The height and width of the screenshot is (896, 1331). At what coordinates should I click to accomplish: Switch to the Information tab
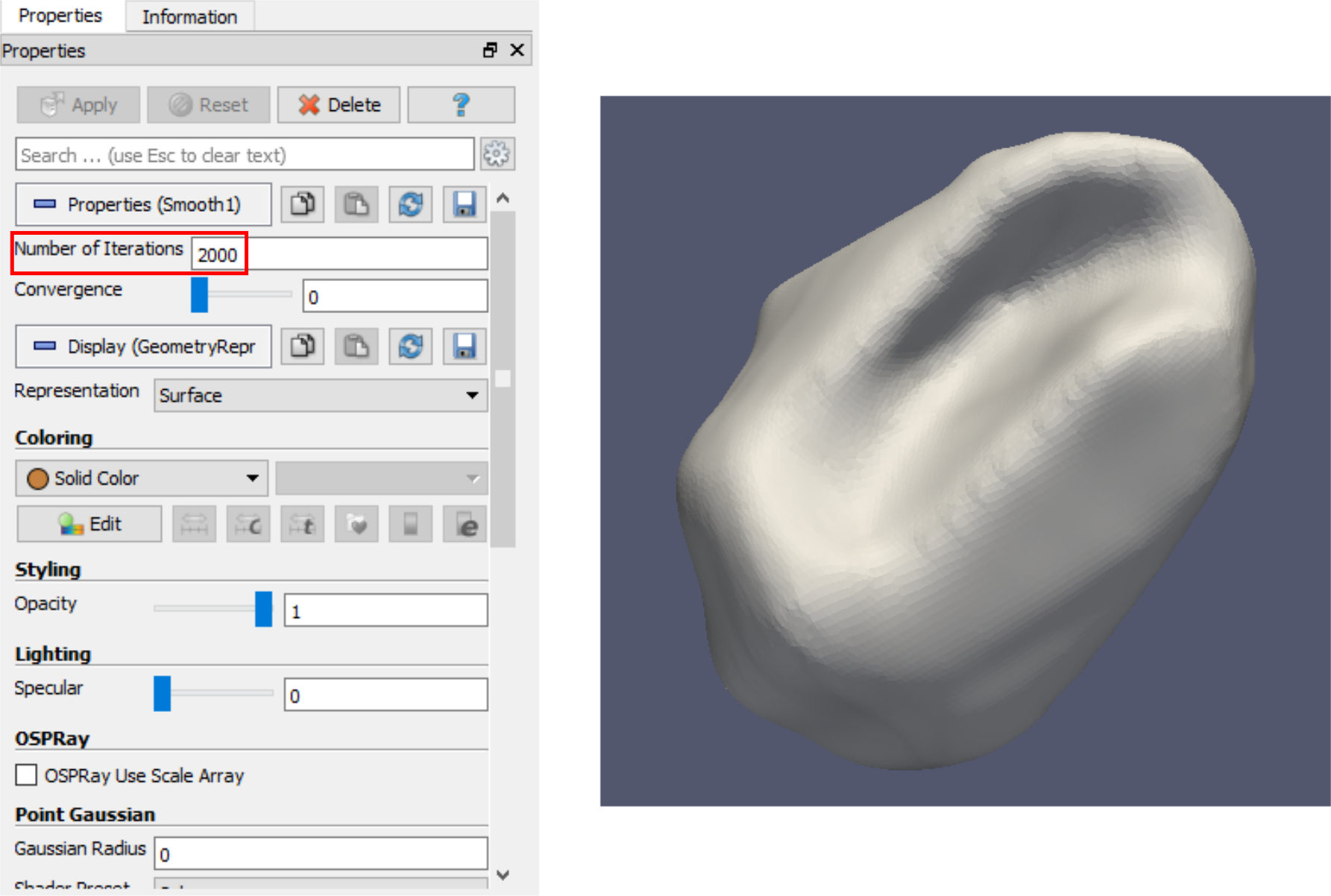[x=189, y=16]
